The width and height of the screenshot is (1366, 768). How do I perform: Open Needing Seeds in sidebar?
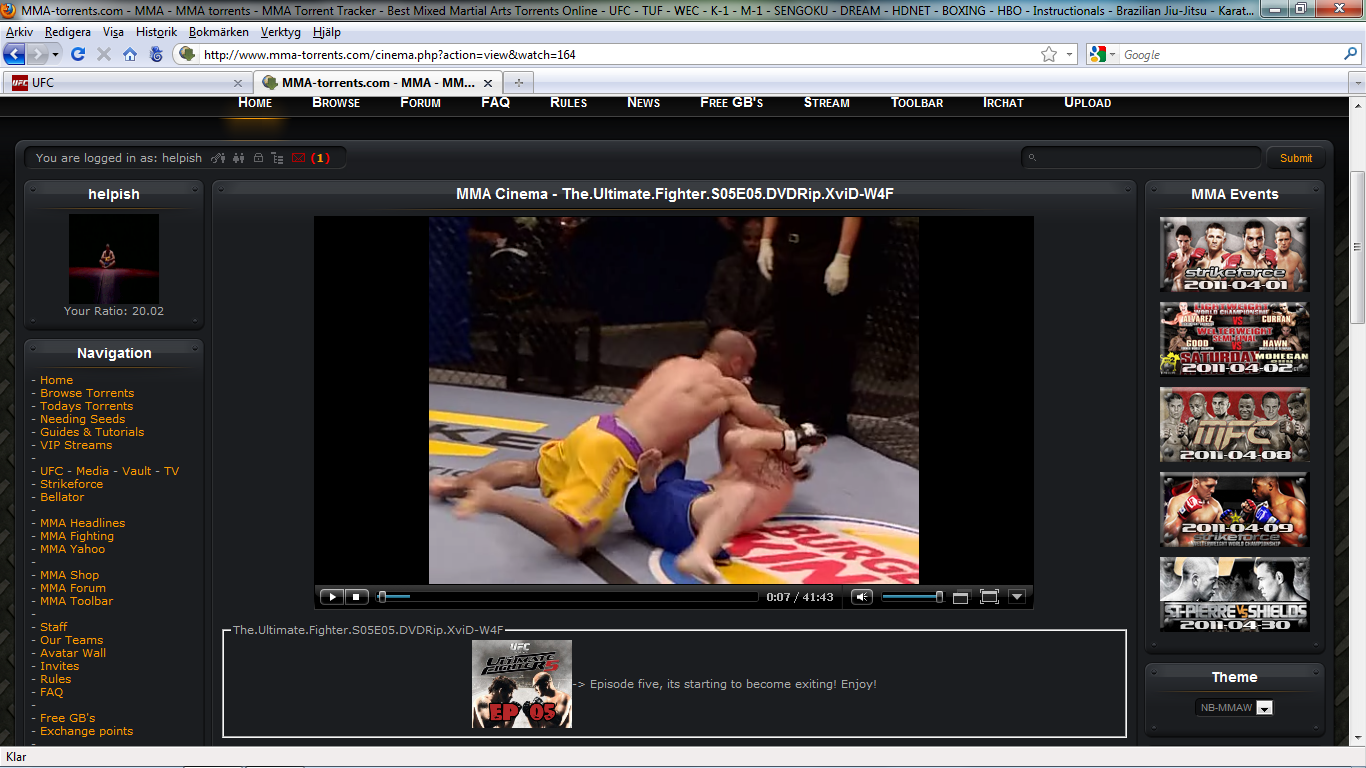coord(82,419)
